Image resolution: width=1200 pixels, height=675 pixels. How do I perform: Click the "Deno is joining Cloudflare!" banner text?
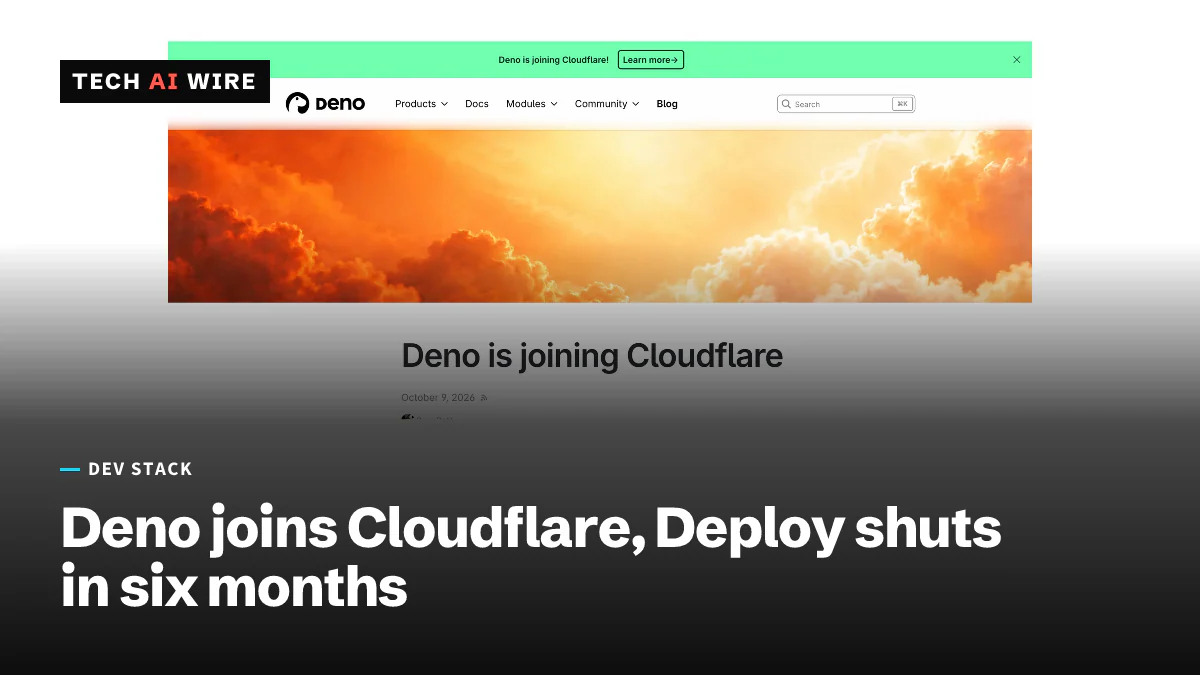(x=553, y=60)
